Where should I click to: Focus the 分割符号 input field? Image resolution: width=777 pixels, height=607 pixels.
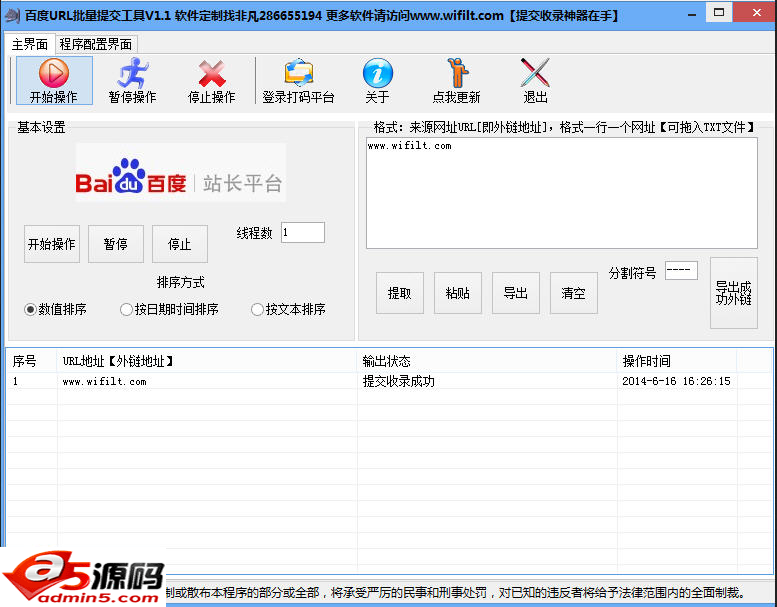coord(681,271)
